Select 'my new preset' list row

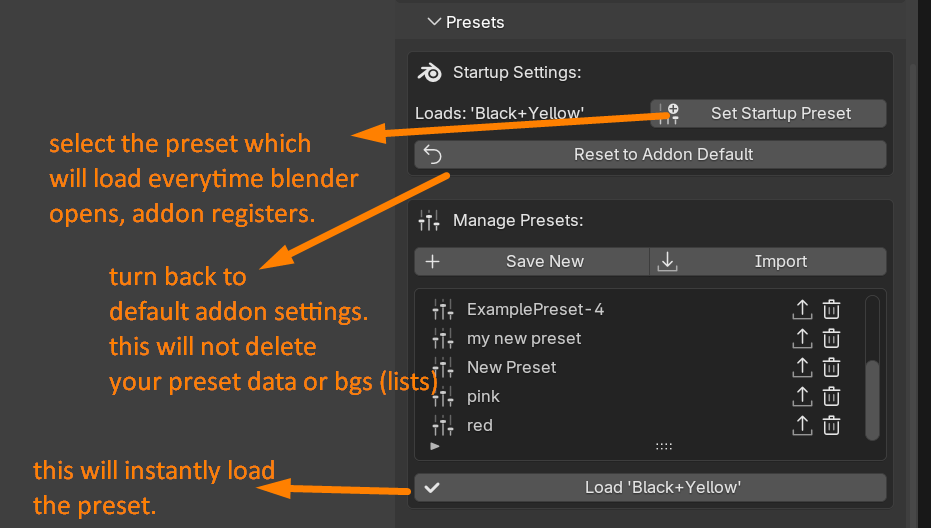coord(638,339)
